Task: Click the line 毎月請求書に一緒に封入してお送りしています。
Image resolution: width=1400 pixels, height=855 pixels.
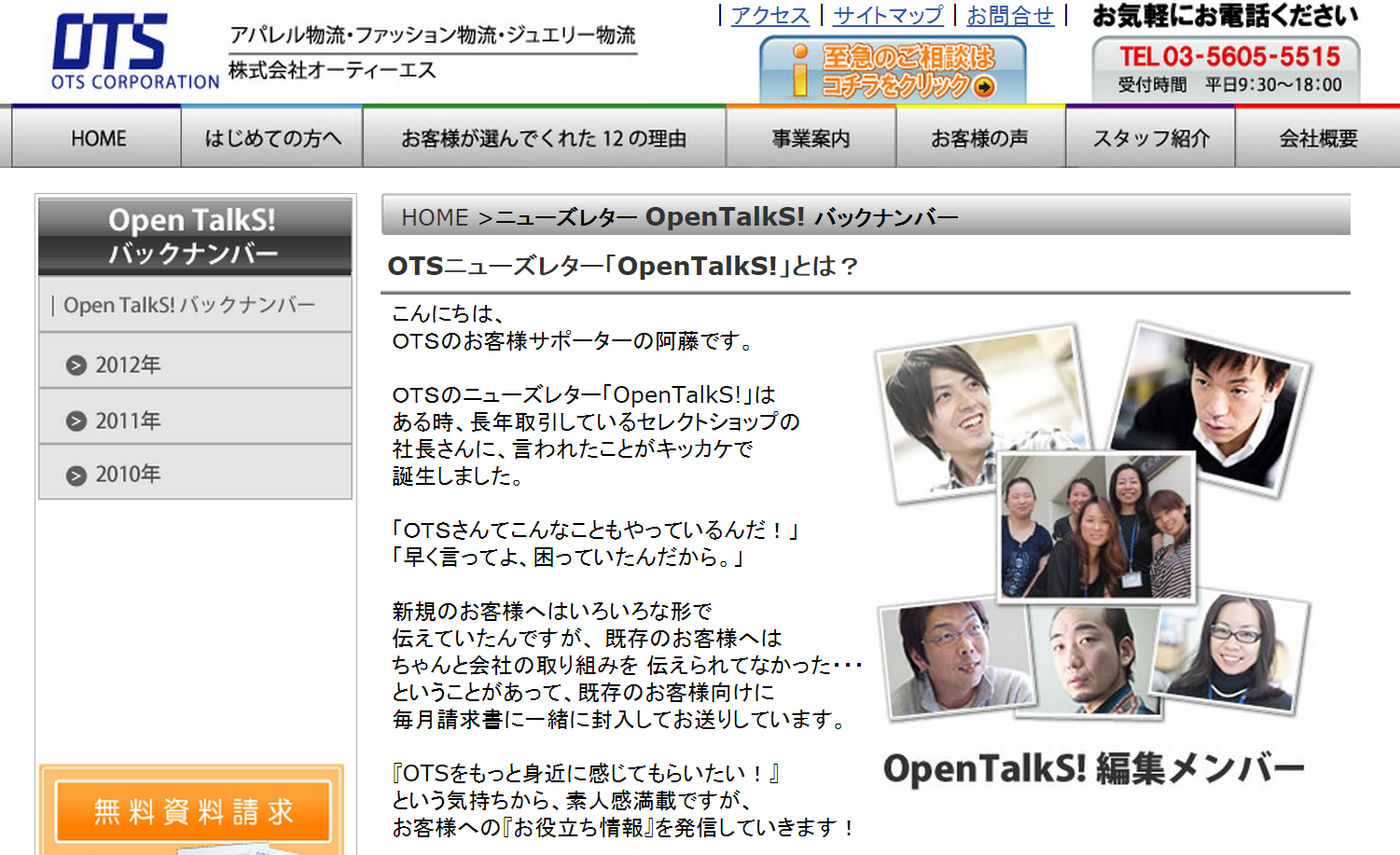Action: (620, 719)
